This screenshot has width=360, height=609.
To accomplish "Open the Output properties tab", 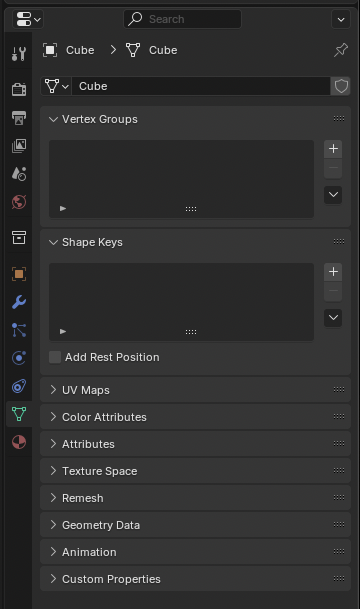I will 19,117.
